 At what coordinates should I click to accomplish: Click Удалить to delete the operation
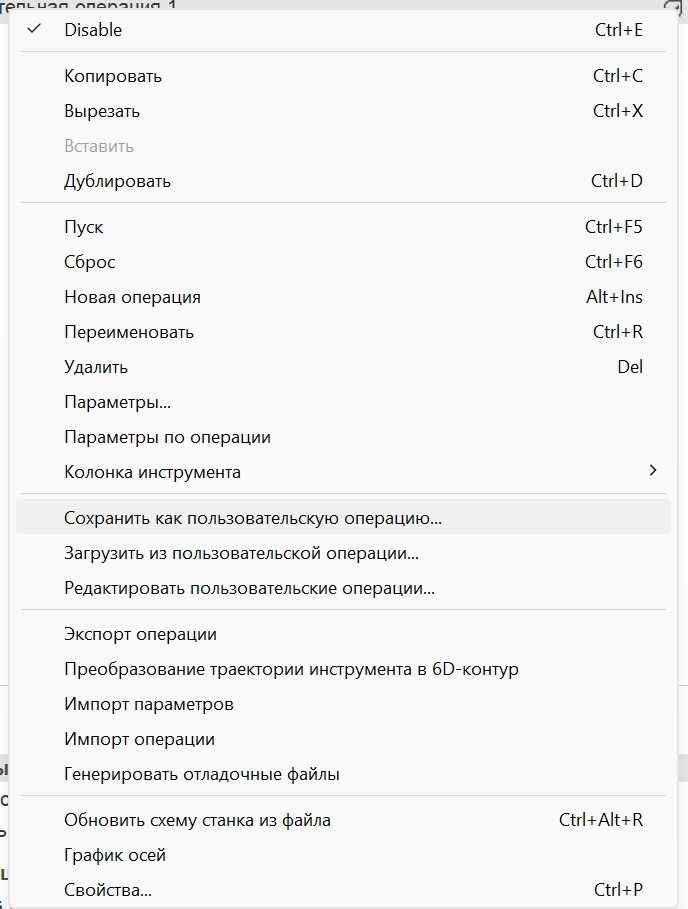click(96, 367)
